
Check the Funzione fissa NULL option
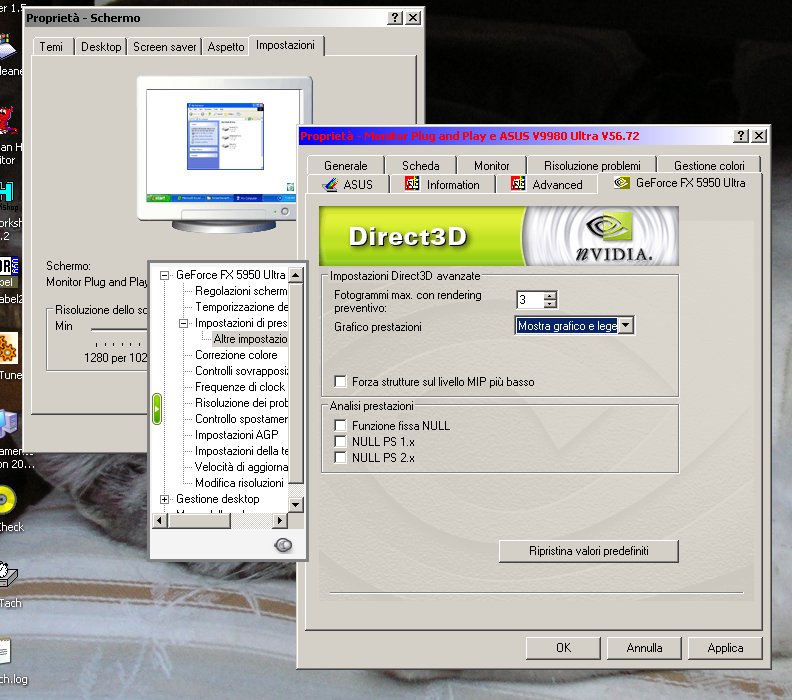point(341,426)
